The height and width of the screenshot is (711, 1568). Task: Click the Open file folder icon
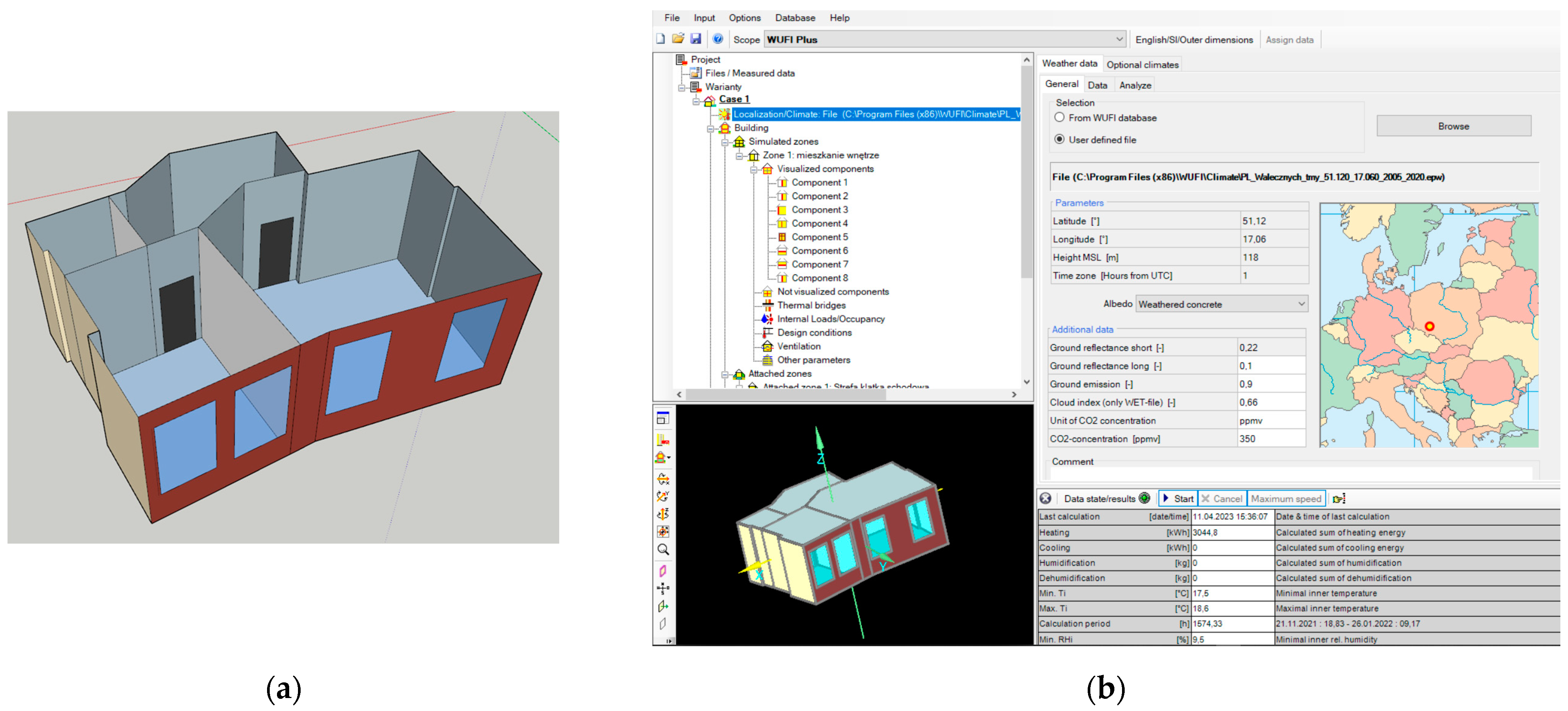(x=678, y=39)
